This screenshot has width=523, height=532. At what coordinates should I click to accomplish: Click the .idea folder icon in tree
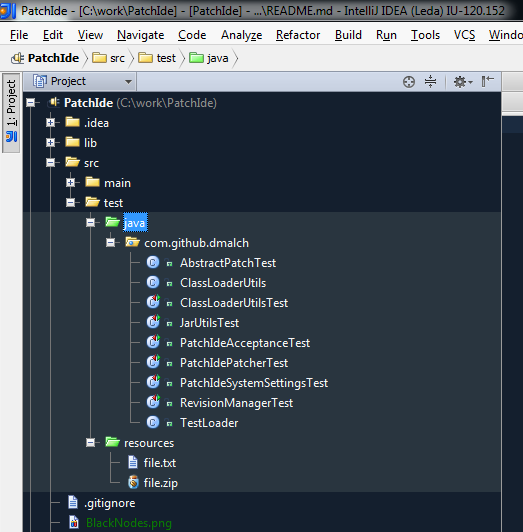pos(72,122)
